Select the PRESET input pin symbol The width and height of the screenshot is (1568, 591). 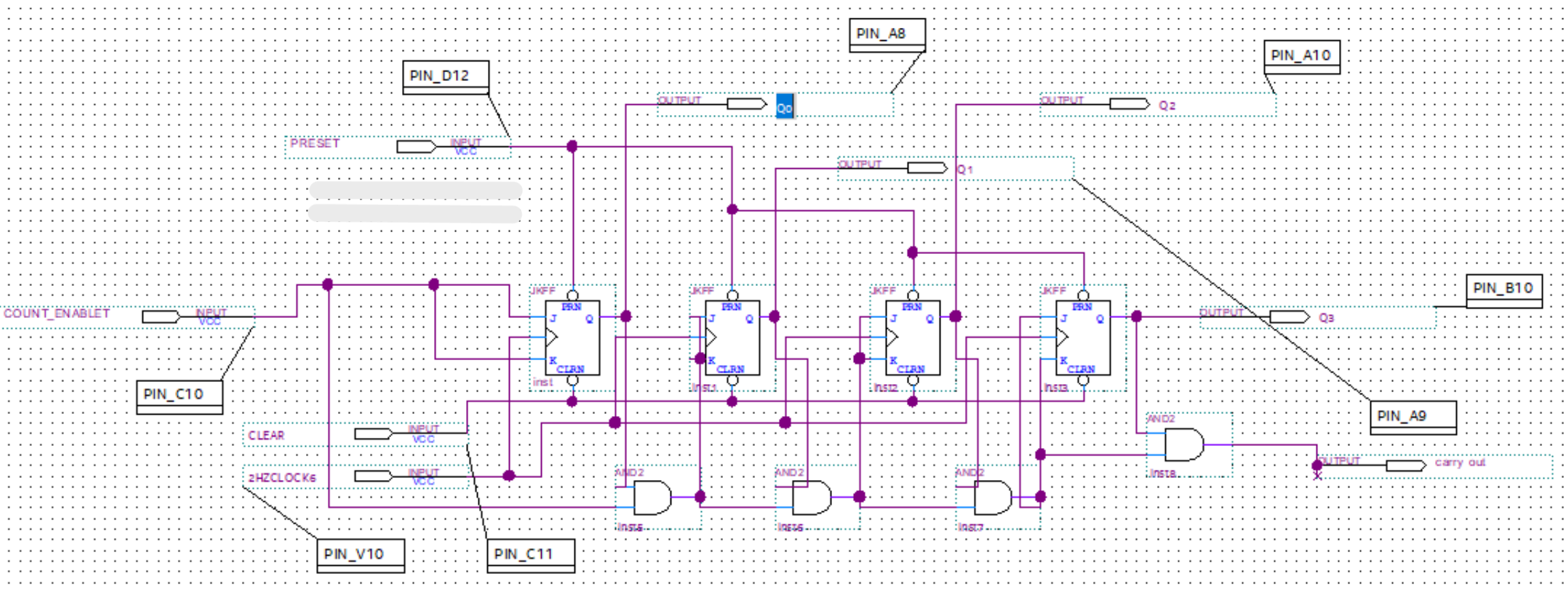point(416,147)
